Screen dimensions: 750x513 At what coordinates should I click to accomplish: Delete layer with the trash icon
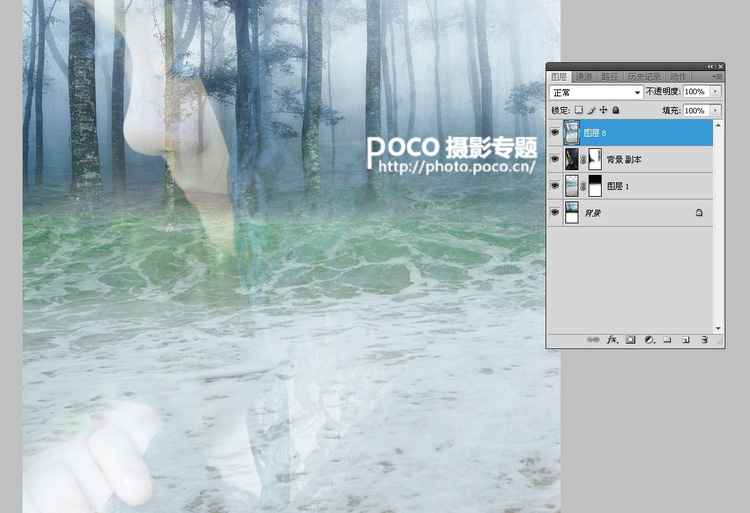point(704,340)
